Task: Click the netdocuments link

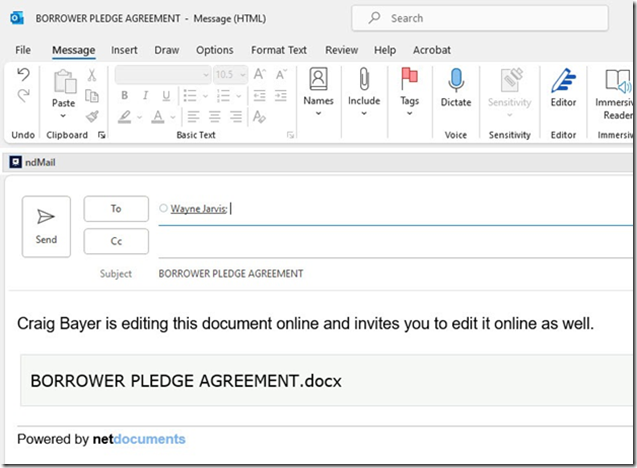Action: (x=139, y=439)
